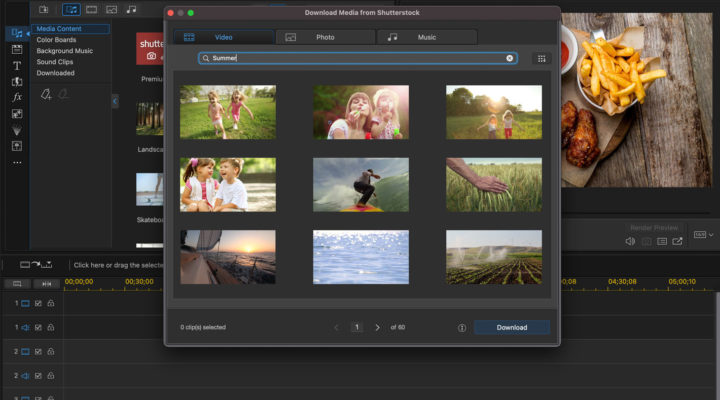Click the preview volume speaker icon
720x400 pixels.
tap(630, 241)
